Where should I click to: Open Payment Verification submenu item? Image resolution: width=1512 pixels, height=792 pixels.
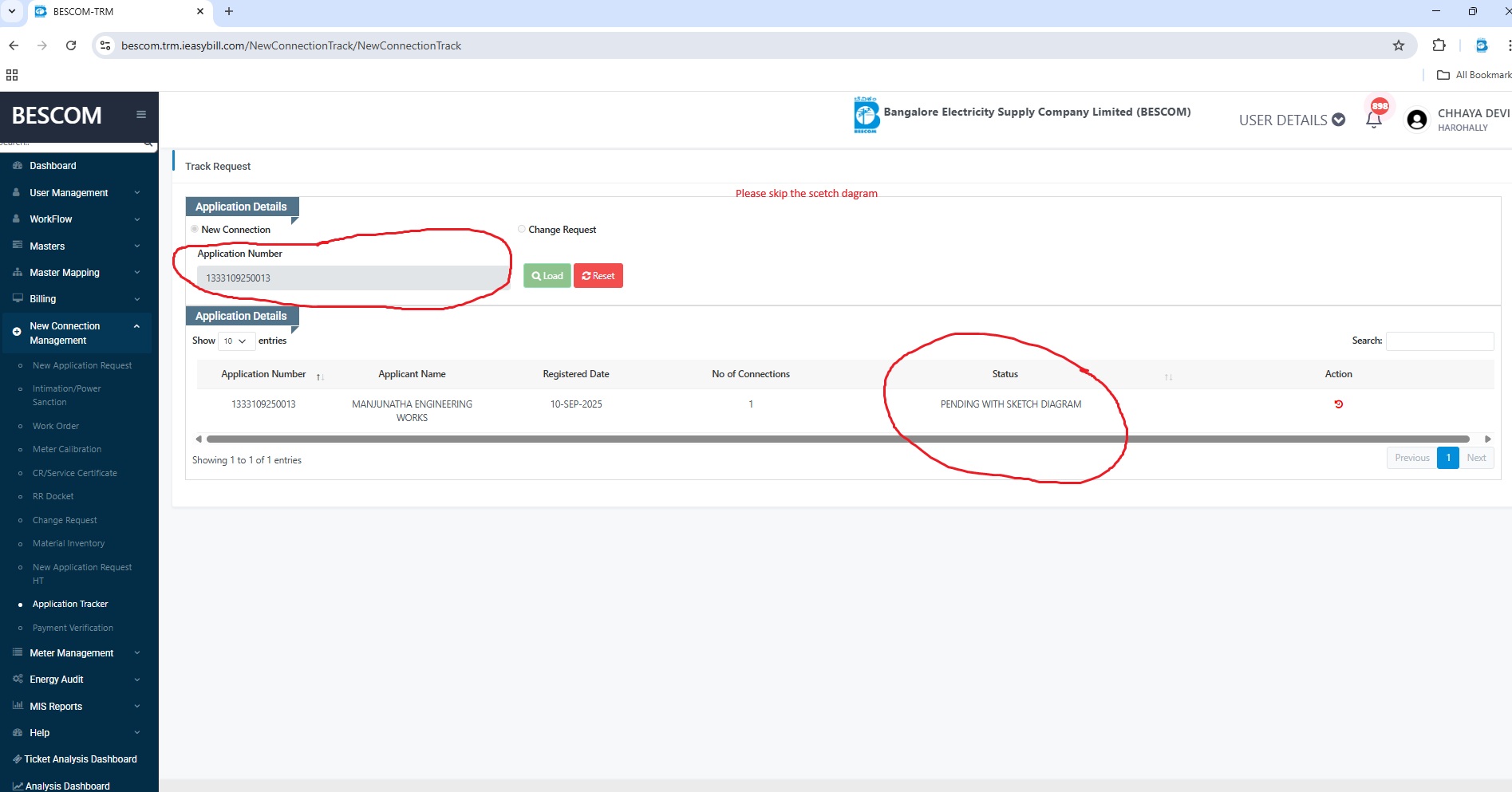click(x=73, y=628)
